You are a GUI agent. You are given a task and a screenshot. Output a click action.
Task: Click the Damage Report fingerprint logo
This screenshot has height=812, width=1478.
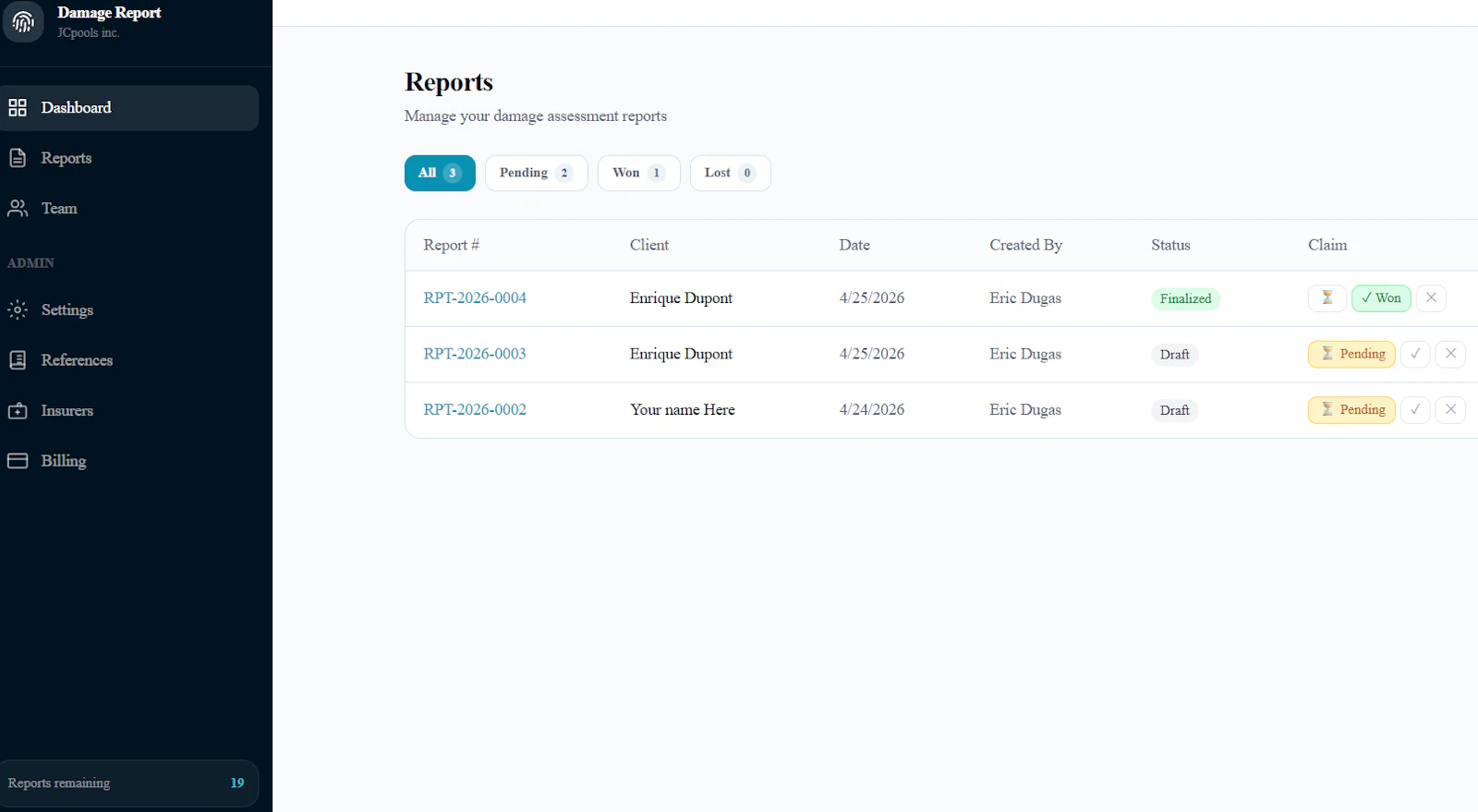pyautogui.click(x=23, y=21)
